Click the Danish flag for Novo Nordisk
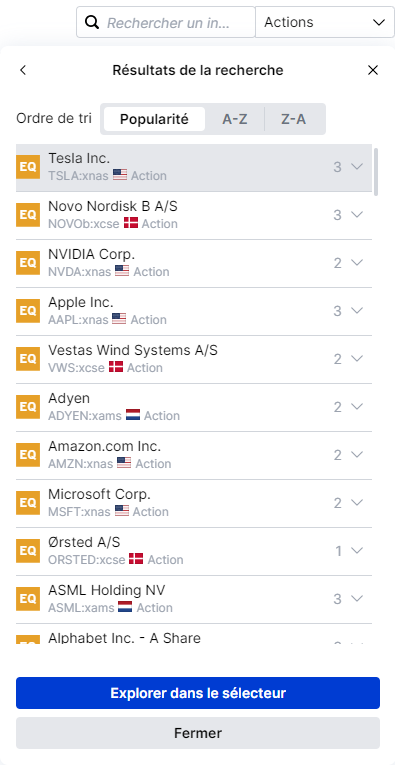Screen dimensions: 395x765 pyautogui.click(x=131, y=223)
